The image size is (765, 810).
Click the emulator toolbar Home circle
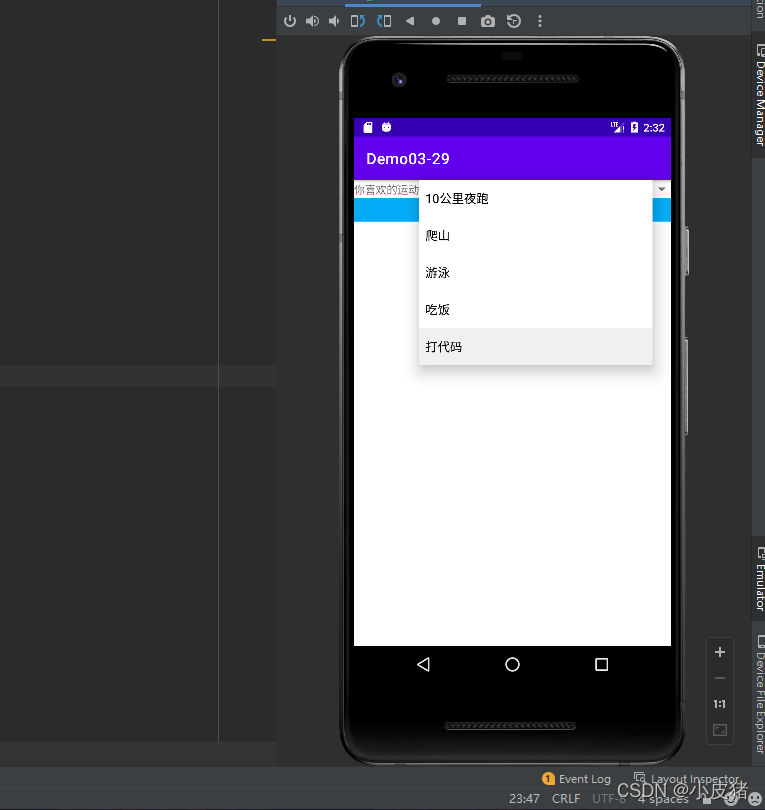click(436, 21)
